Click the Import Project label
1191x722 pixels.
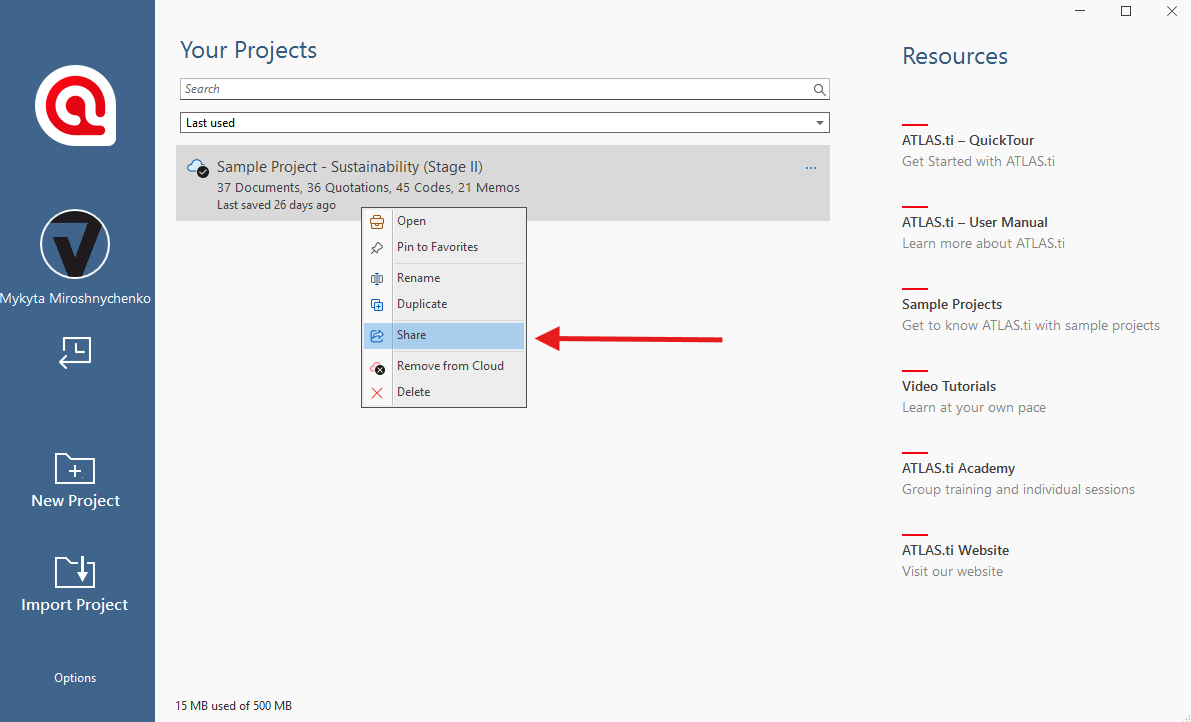[x=74, y=604]
